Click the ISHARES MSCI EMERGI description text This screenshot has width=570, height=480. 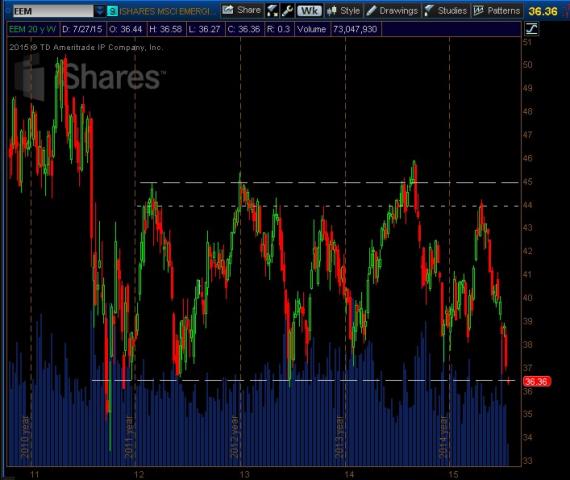point(165,12)
